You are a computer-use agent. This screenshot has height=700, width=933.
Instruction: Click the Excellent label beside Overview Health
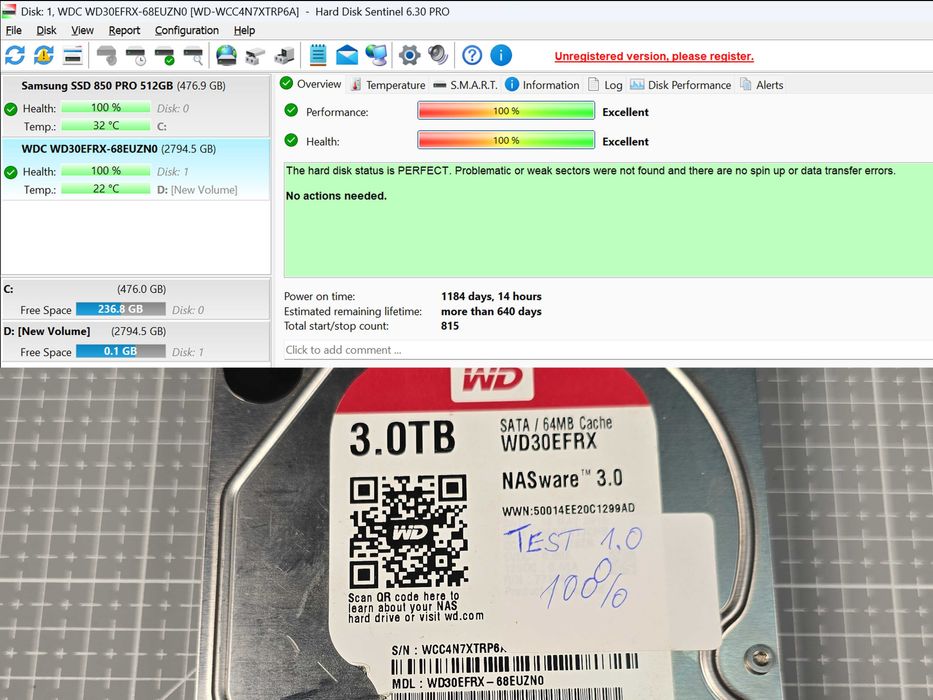[625, 142]
